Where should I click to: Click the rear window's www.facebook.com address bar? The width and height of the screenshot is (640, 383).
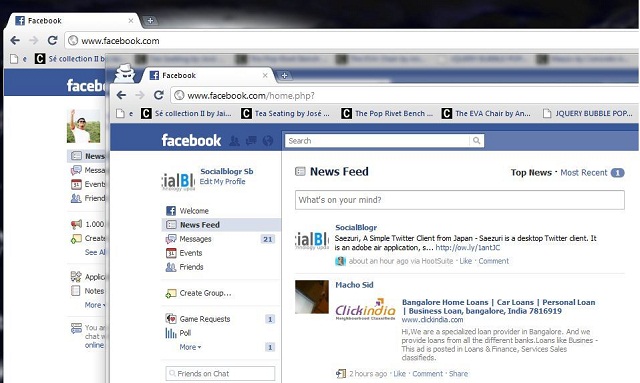point(351,40)
